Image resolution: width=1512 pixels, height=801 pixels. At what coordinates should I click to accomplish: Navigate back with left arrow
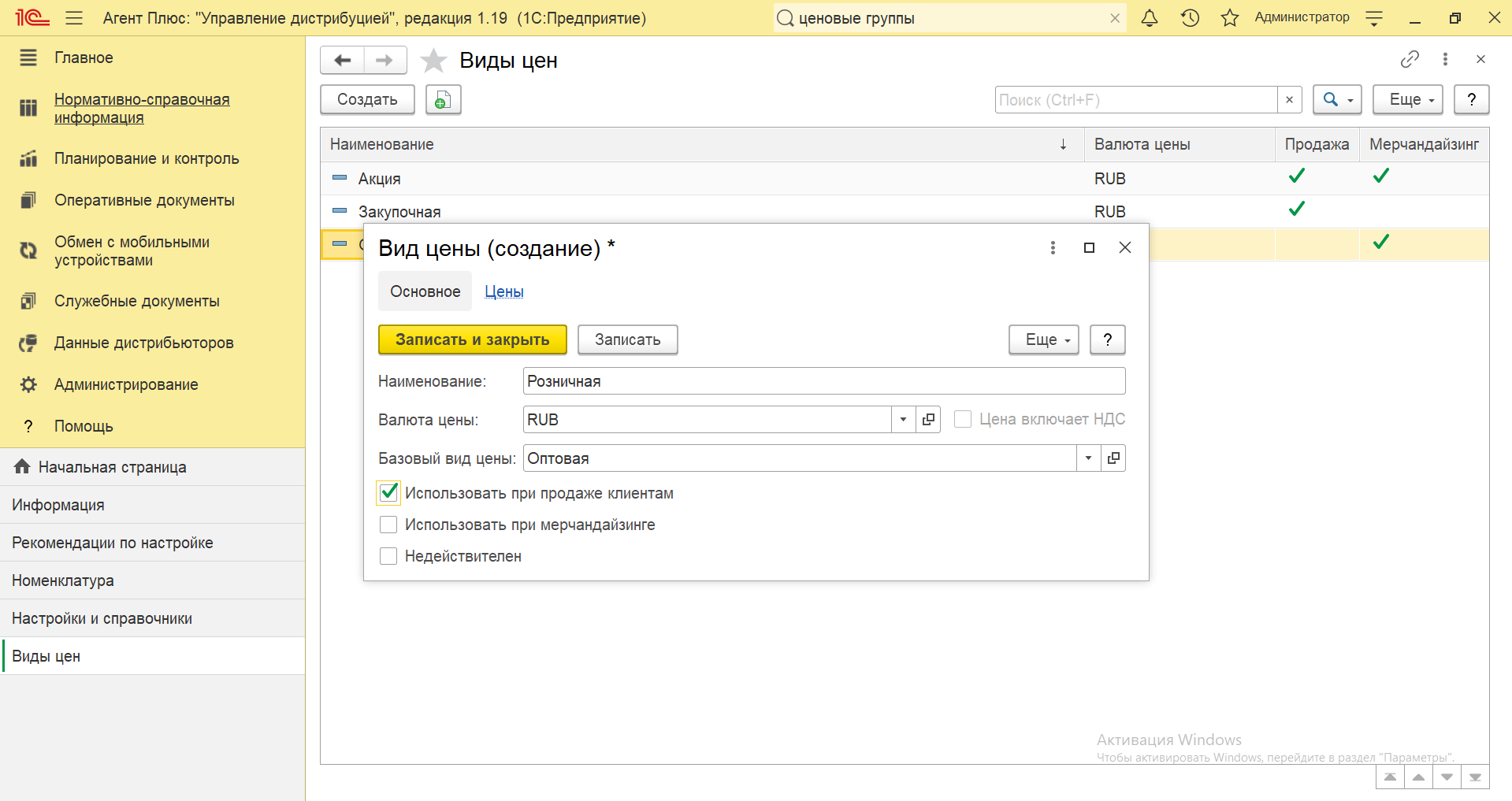coord(343,61)
